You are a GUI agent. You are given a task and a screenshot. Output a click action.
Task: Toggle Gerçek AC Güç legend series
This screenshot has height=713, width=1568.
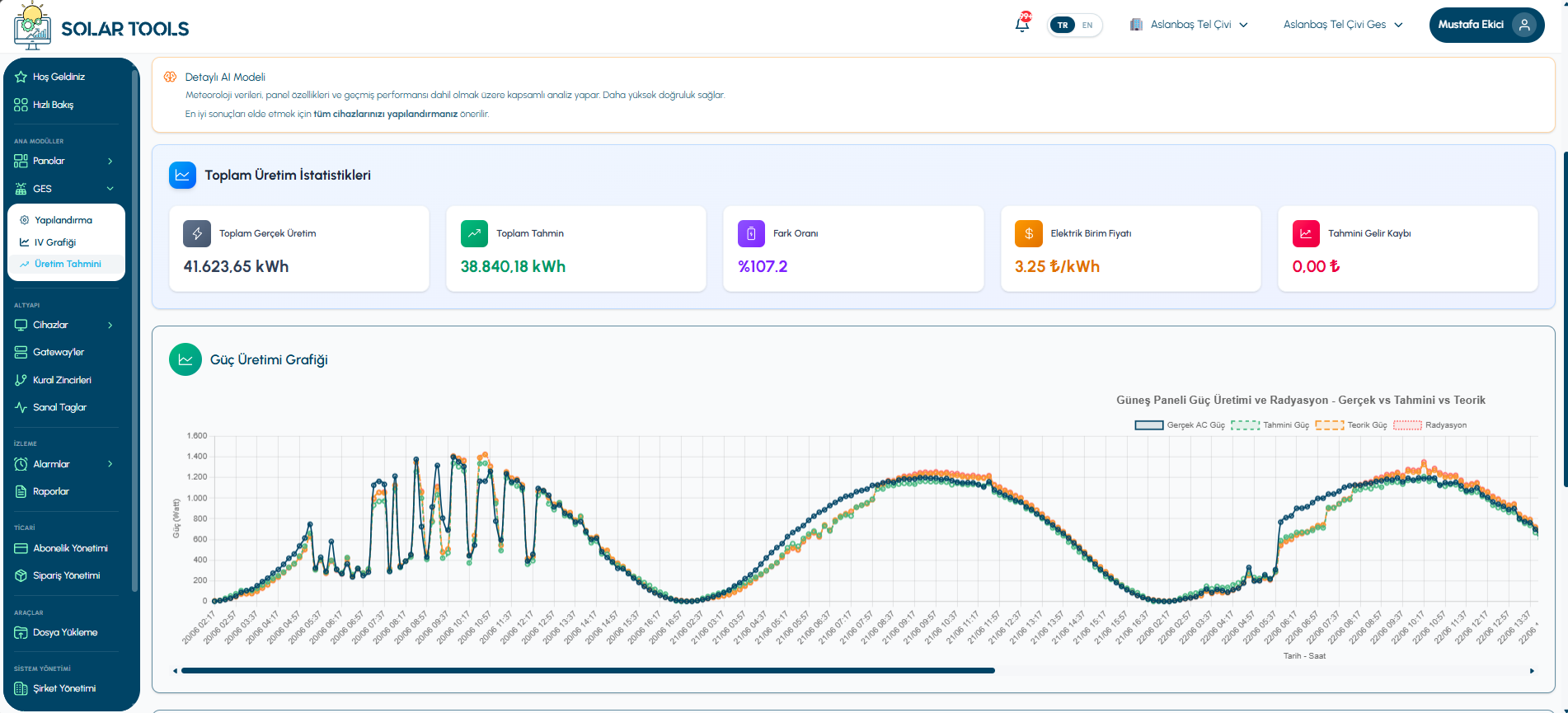pos(1180,425)
